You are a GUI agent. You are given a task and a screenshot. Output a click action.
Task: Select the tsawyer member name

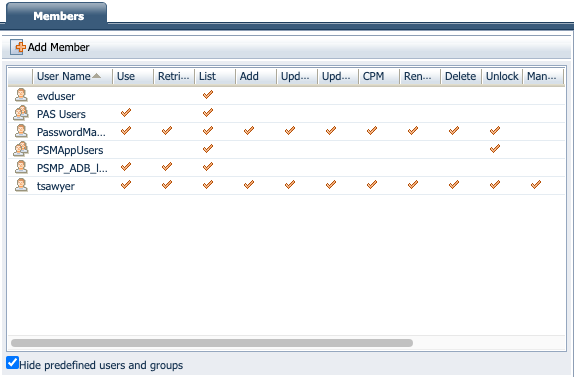[55, 186]
